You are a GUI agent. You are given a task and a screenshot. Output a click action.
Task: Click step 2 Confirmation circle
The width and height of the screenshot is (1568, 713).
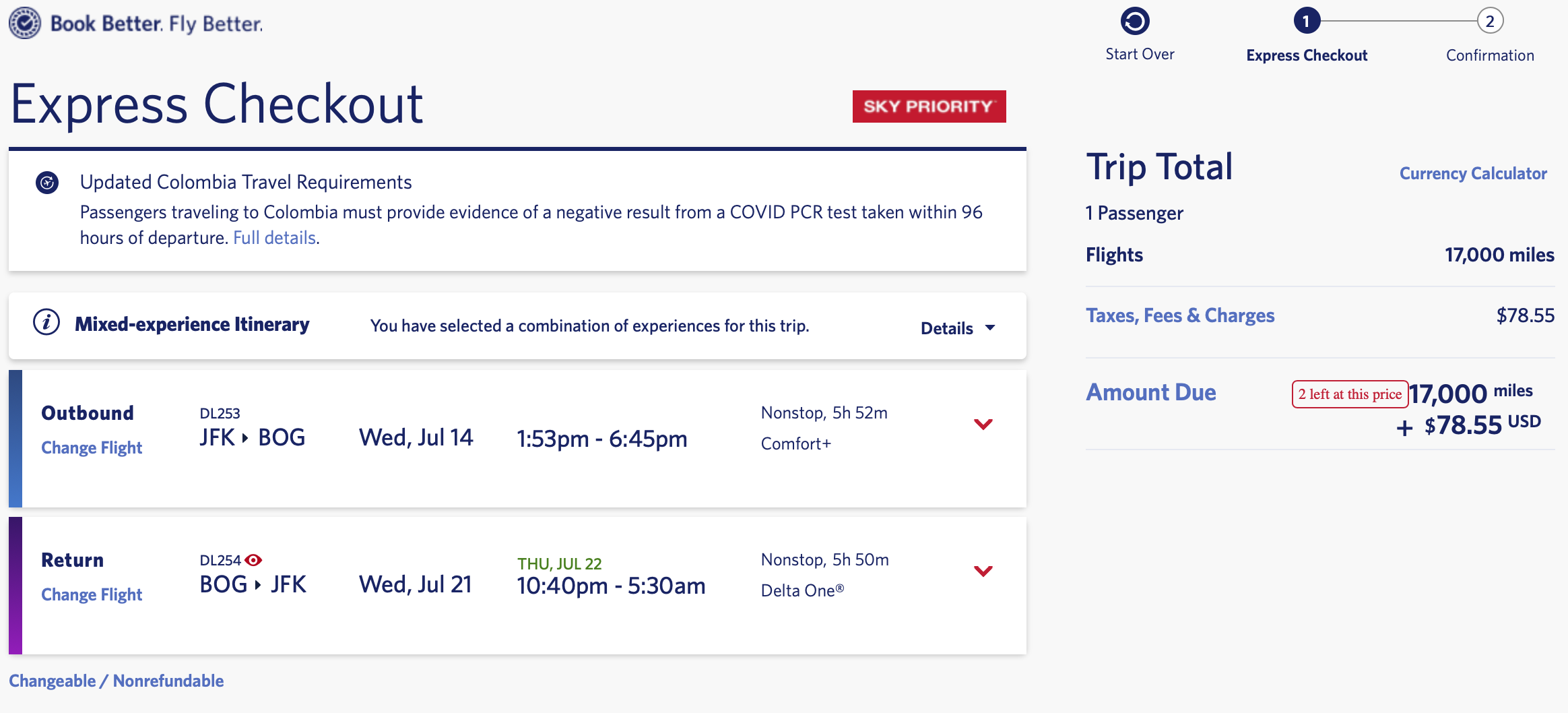pyautogui.click(x=1489, y=20)
